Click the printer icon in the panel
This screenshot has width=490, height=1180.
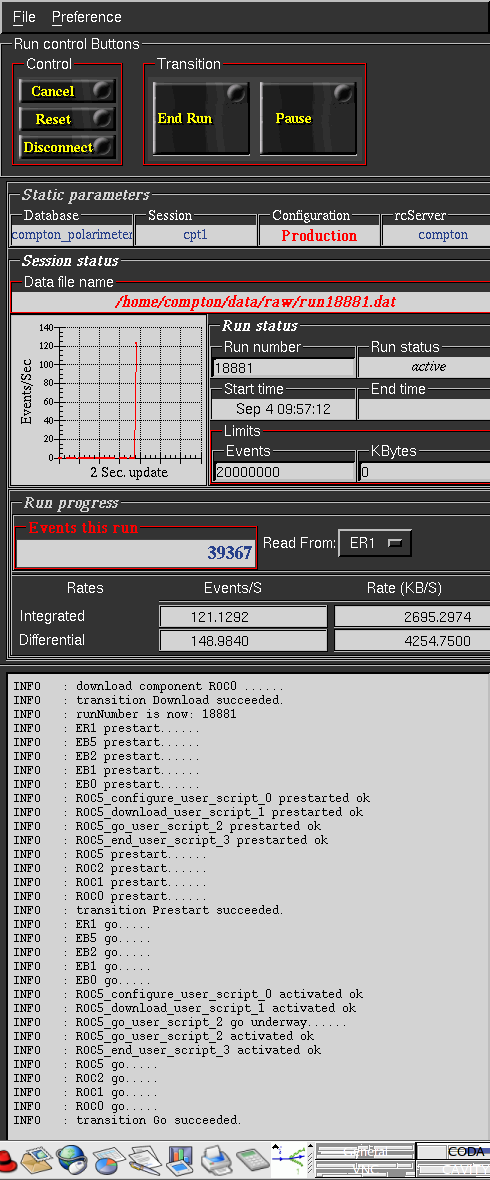[216, 1161]
